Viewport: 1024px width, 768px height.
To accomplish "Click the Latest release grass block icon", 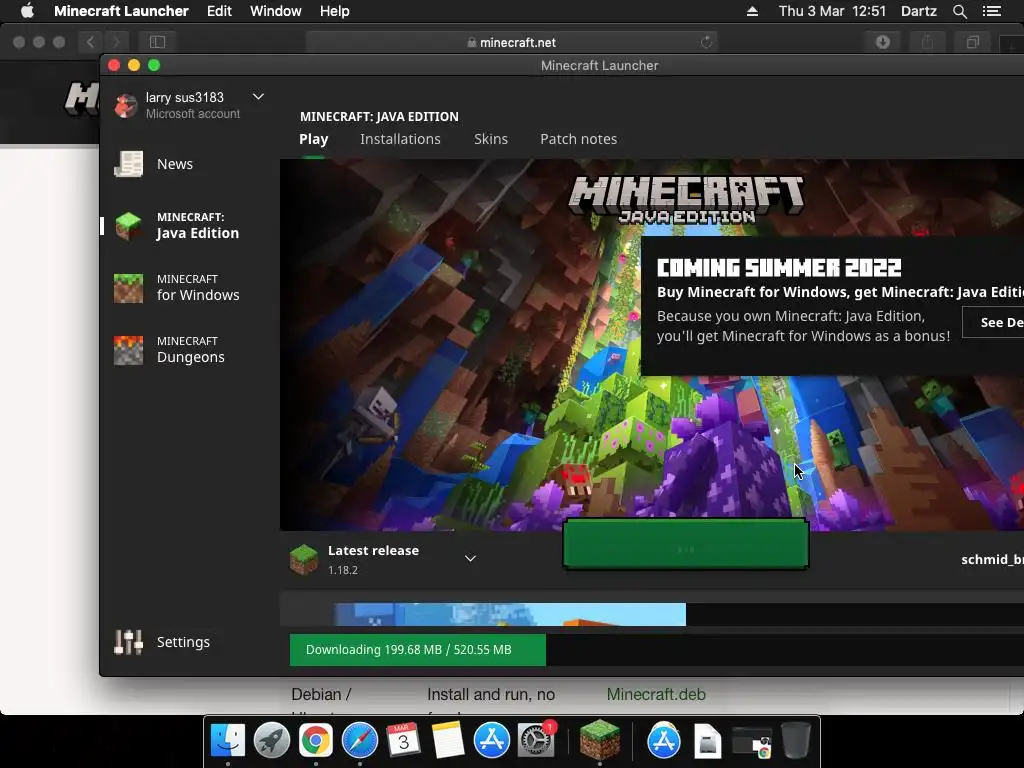I will click(304, 560).
